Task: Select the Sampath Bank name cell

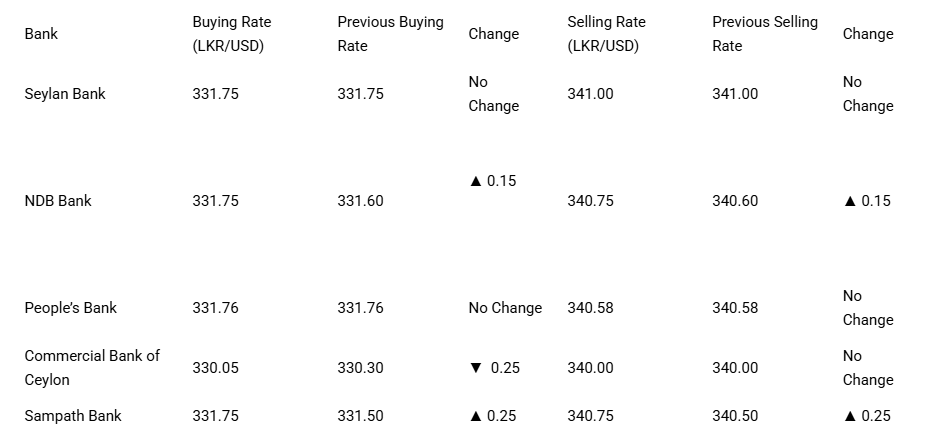Action: (73, 416)
